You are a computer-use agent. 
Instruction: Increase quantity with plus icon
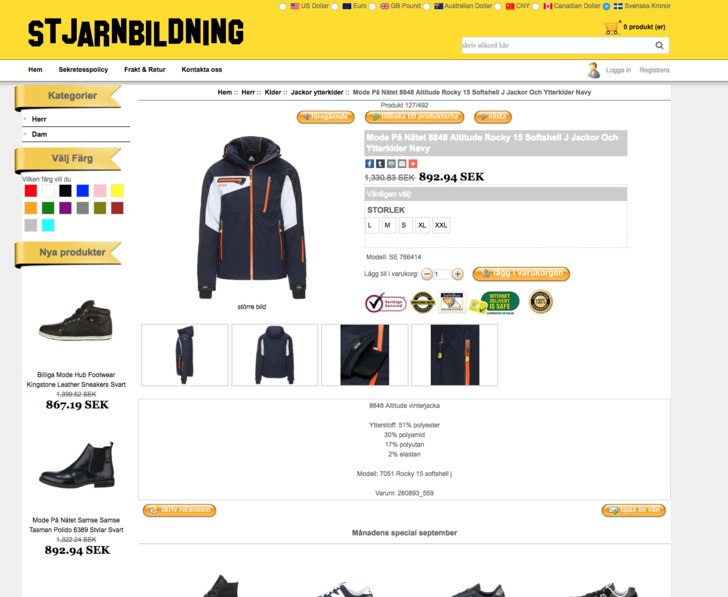457,274
